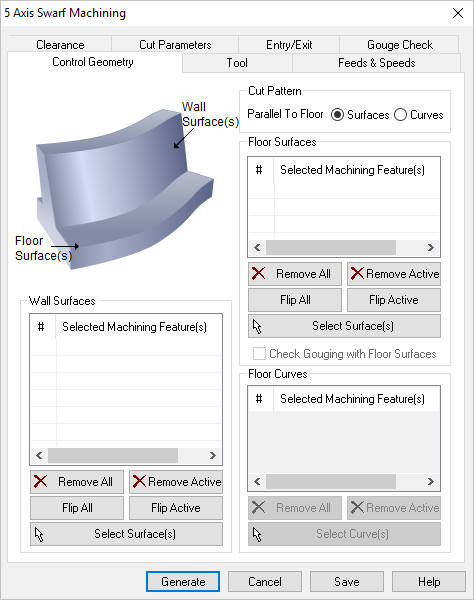Image resolution: width=474 pixels, height=600 pixels.
Task: Close the 5 Axis Swarf Machining dialog
Action: (x=458, y=13)
